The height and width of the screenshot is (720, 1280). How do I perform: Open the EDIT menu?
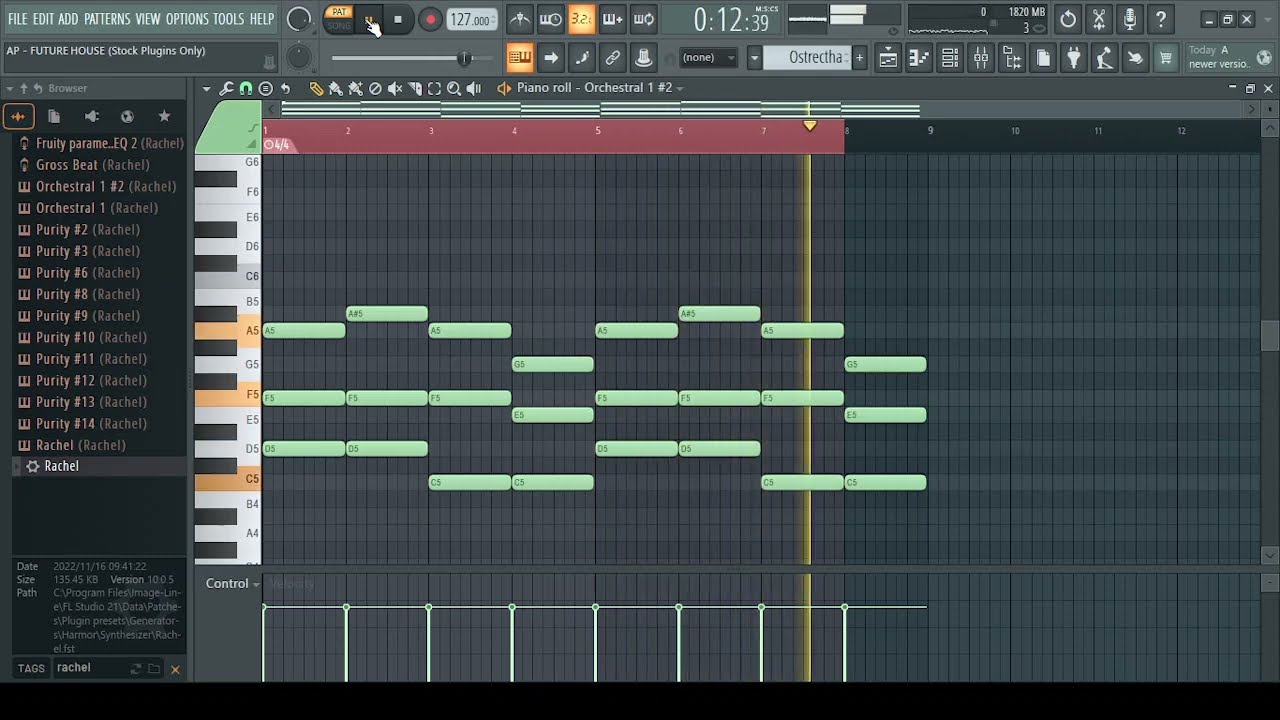point(43,19)
